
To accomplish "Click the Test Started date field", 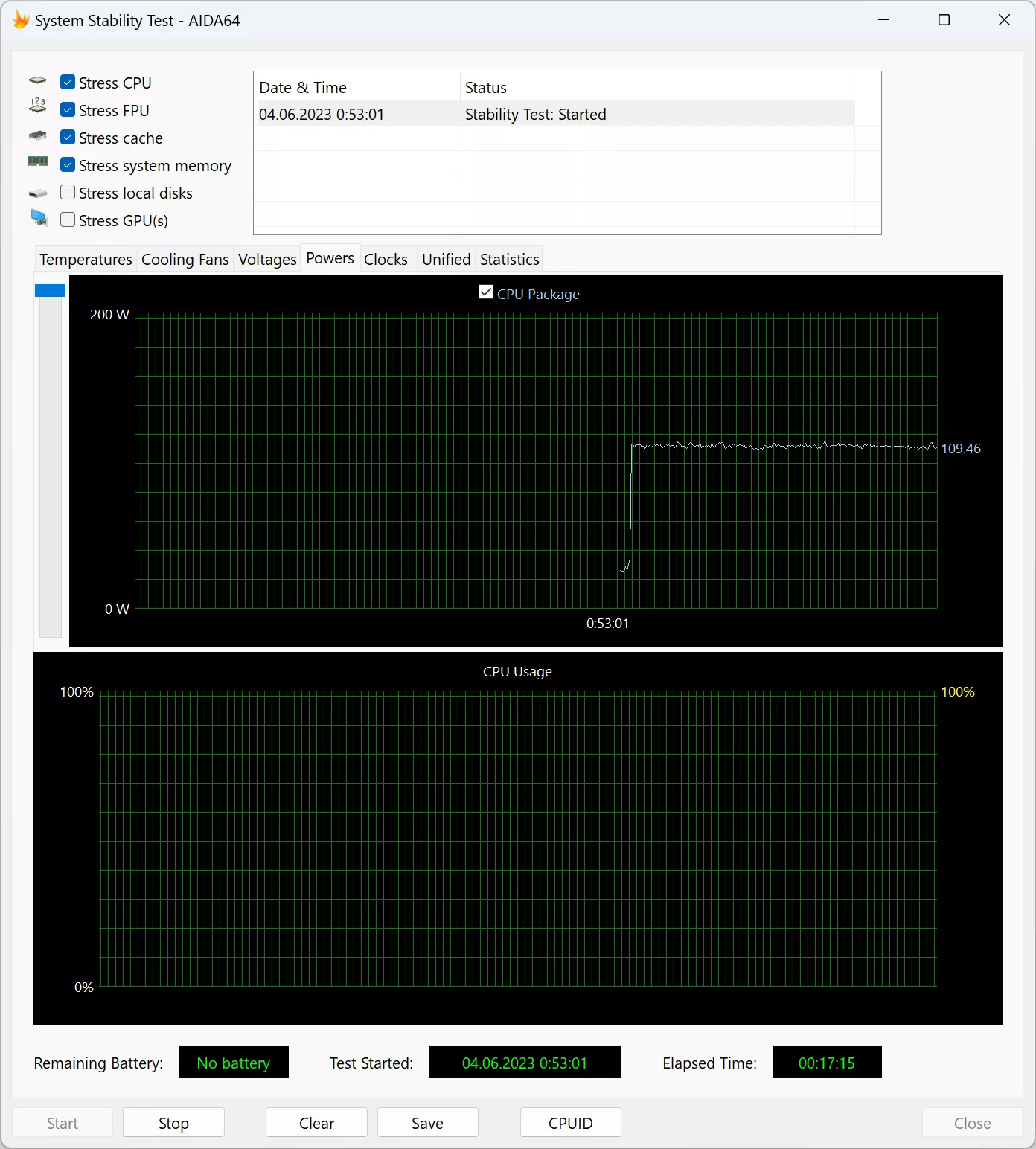I will pos(525,1063).
